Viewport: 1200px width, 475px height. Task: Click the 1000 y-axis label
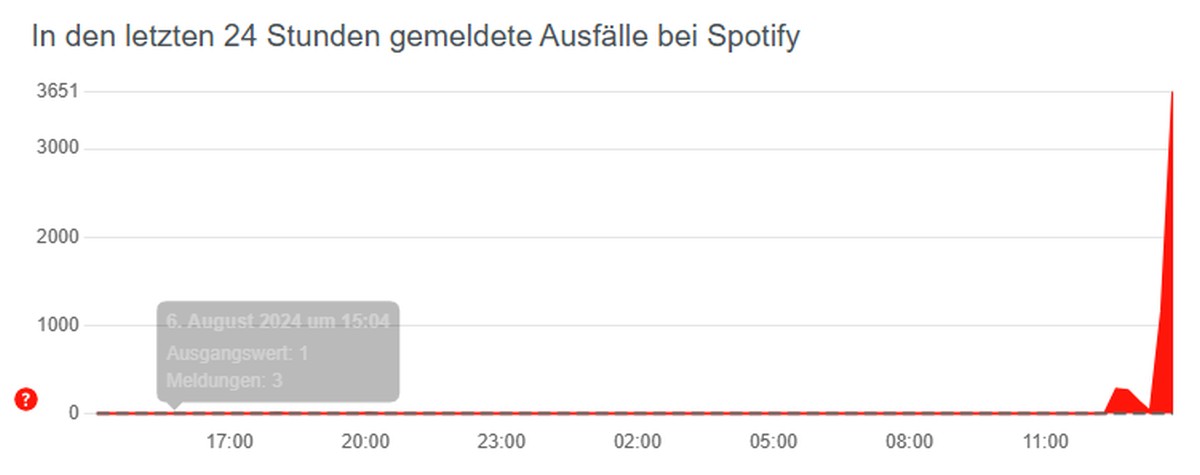[58, 325]
